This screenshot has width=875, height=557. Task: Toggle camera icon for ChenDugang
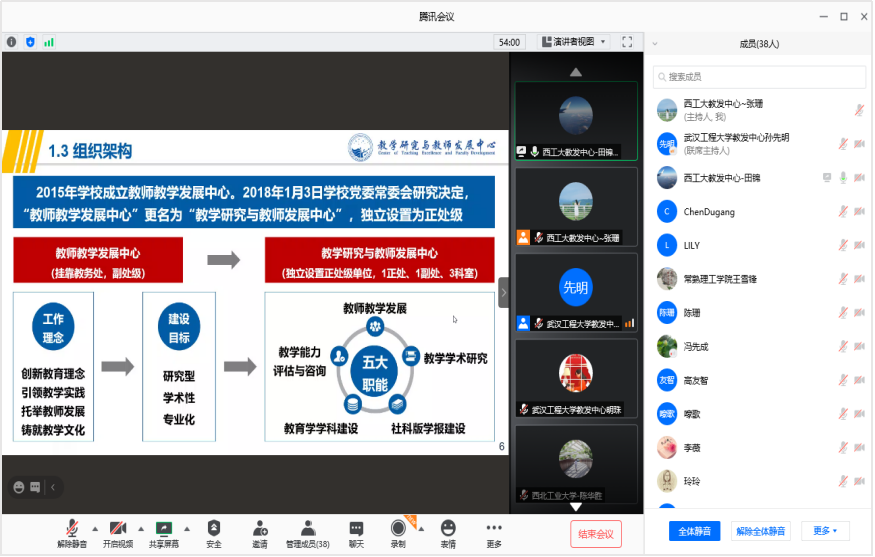click(x=859, y=212)
